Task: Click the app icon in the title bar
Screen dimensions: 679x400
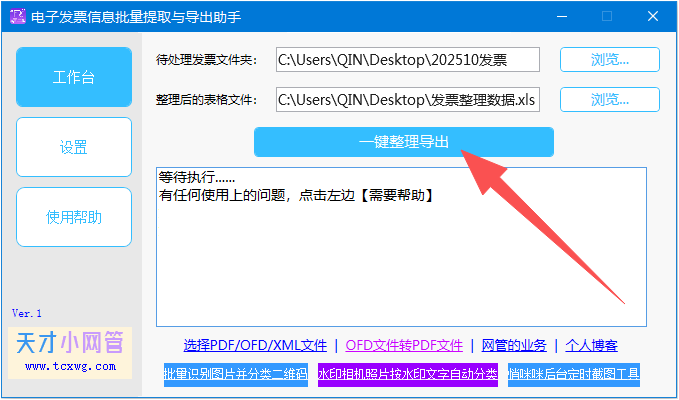Action: (x=18, y=16)
